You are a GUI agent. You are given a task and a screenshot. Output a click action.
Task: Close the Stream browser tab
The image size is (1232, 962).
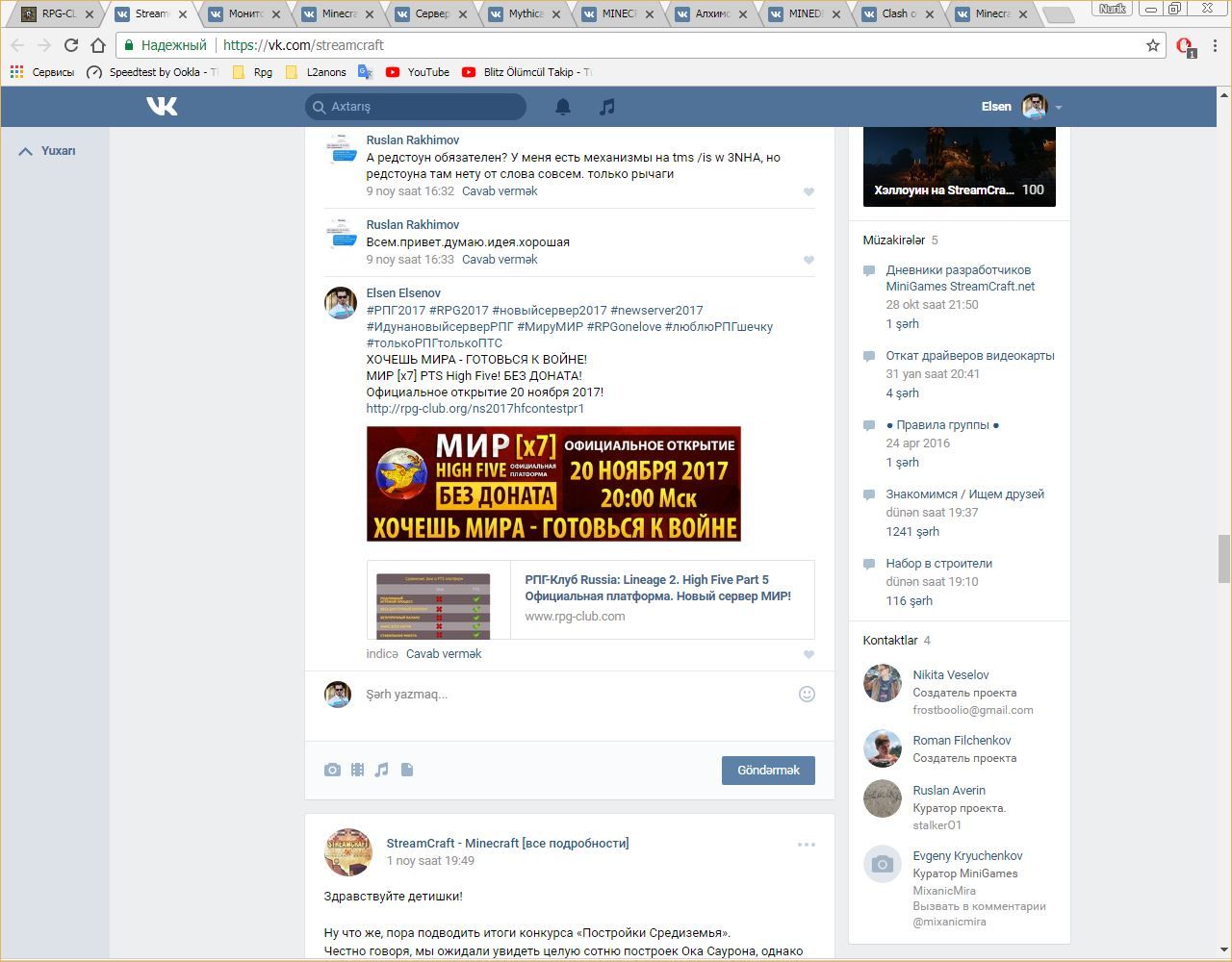182,14
